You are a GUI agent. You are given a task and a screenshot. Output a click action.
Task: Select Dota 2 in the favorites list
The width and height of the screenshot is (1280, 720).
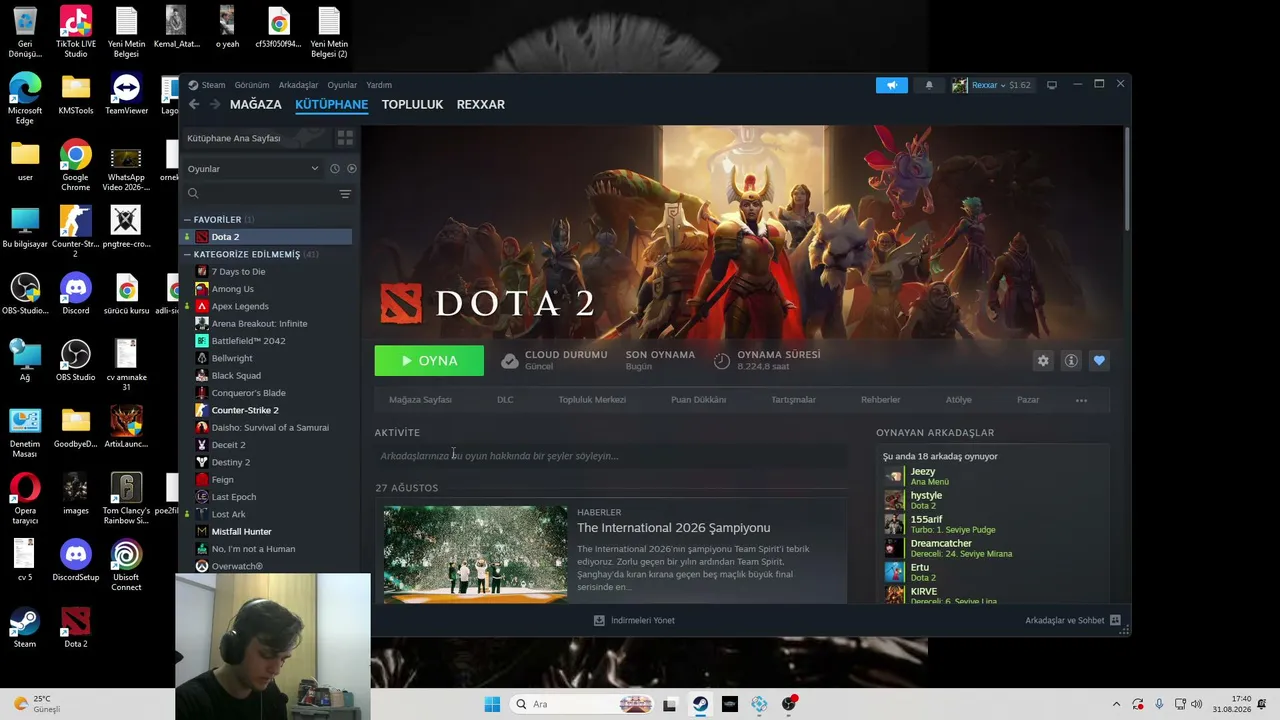coord(265,237)
